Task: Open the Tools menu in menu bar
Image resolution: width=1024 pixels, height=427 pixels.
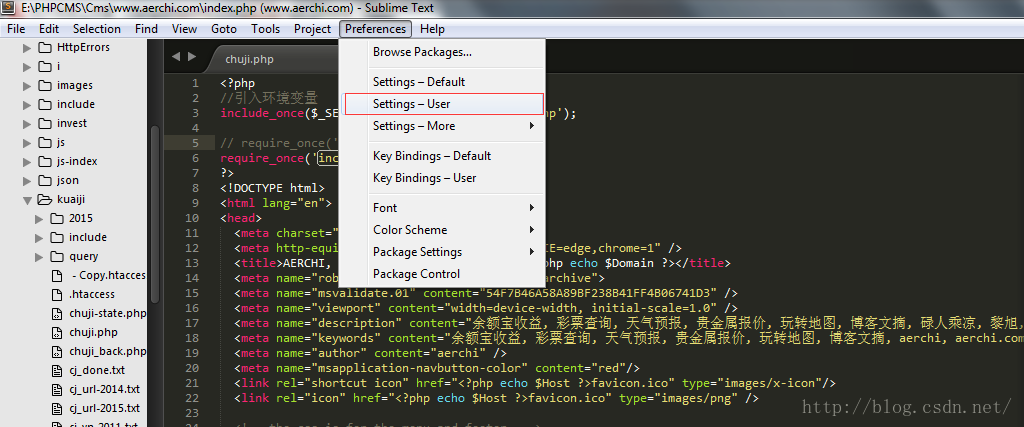Action: coord(265,29)
